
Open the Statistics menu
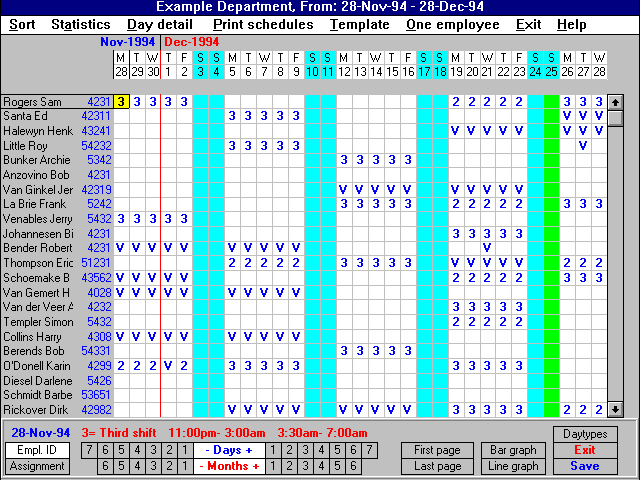point(81,24)
